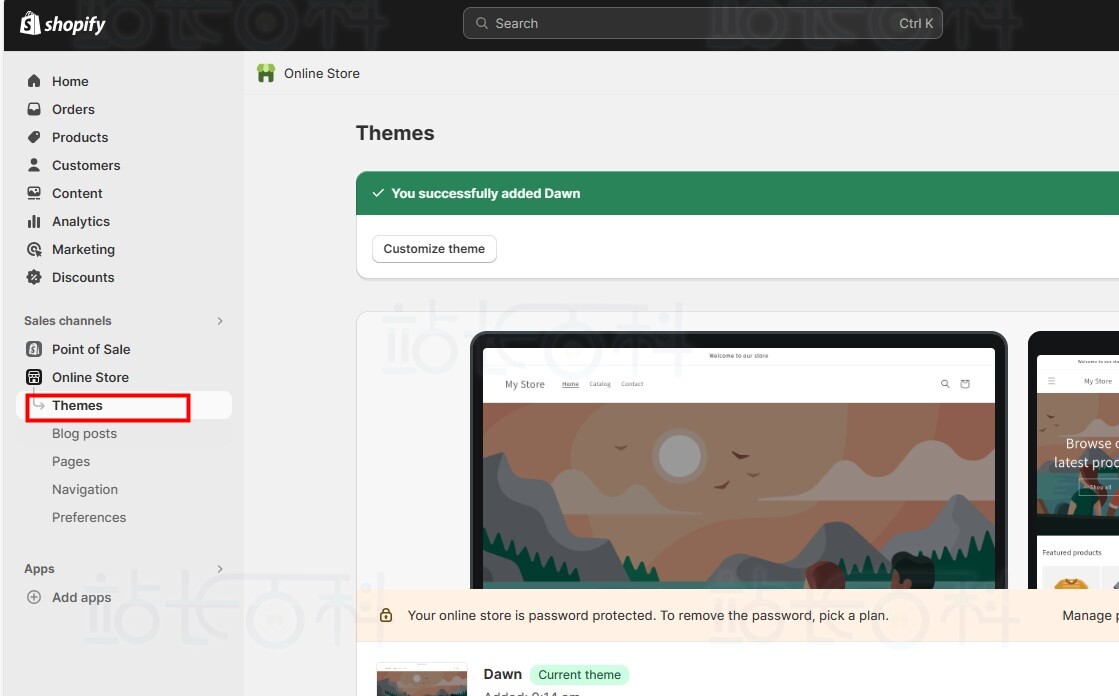Open Navigation under Online Store

85,489
